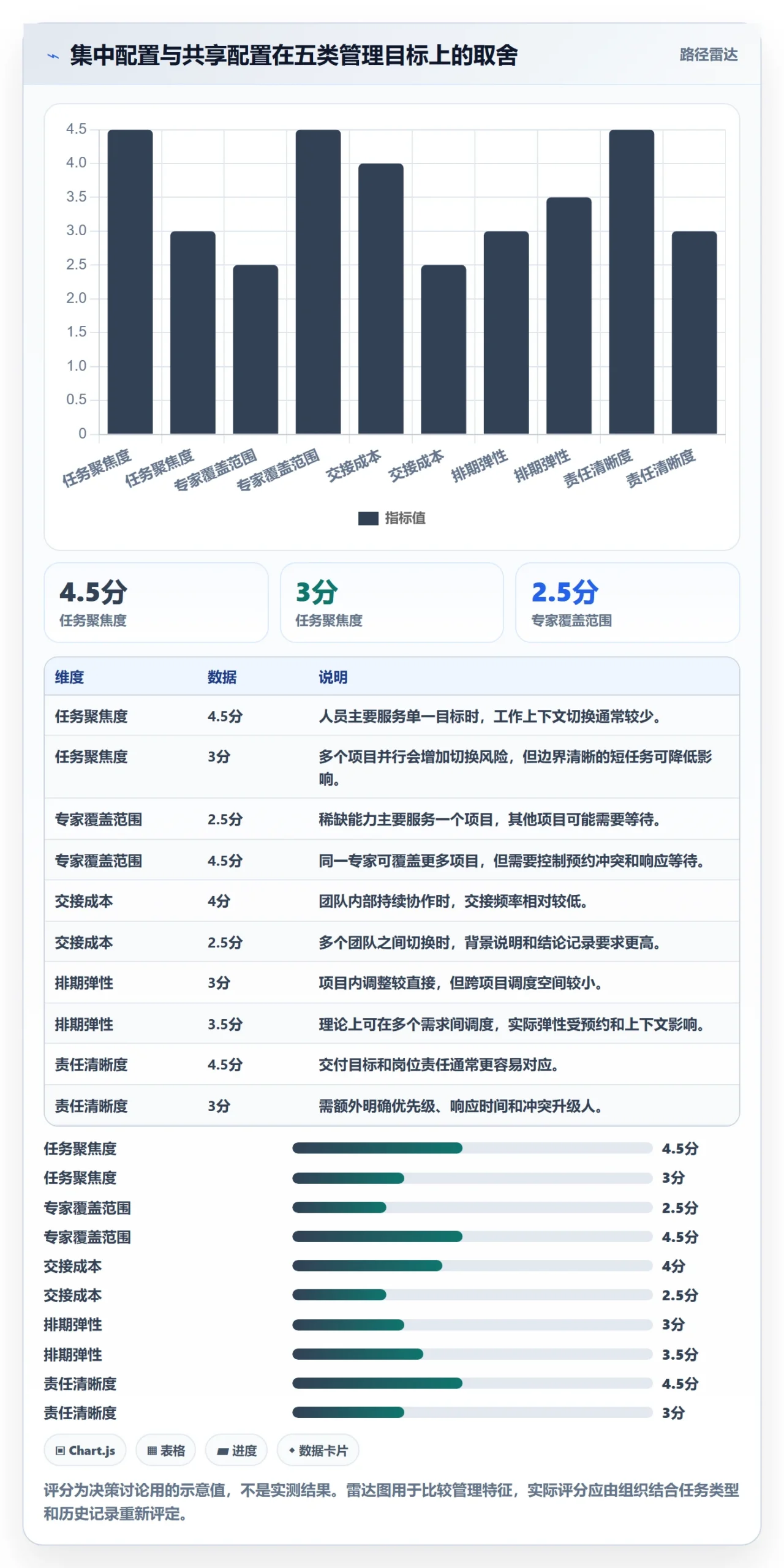Click the 专家覆盖范围 progress bar showing 4.5分
784x1568 pixels.
pyautogui.click(x=472, y=1237)
